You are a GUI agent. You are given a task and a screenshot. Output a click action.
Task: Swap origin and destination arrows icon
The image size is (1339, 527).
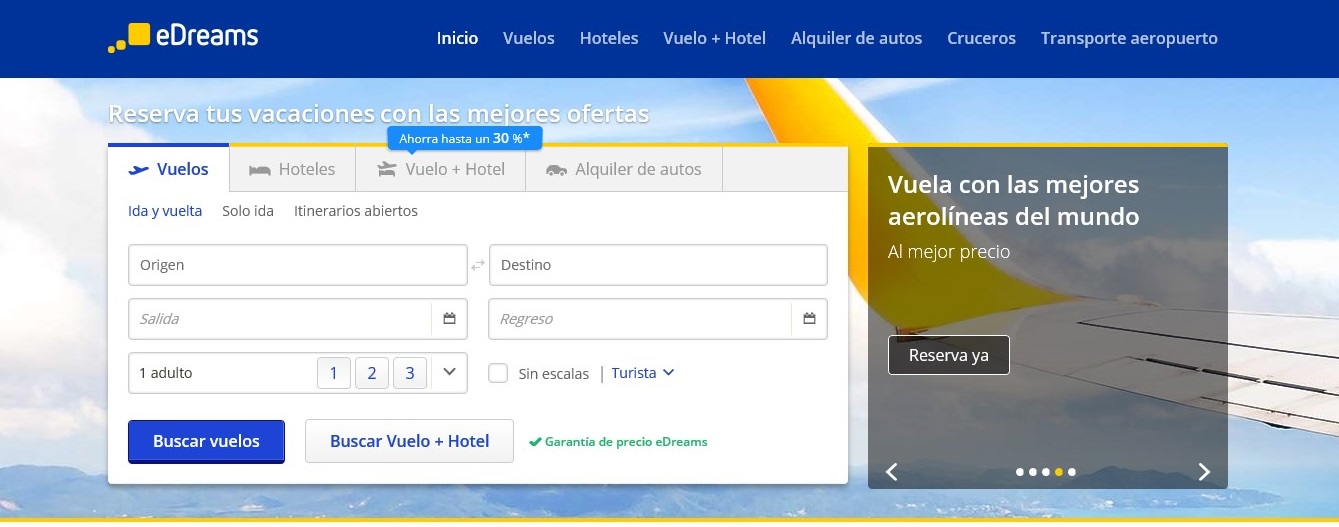[x=478, y=265]
